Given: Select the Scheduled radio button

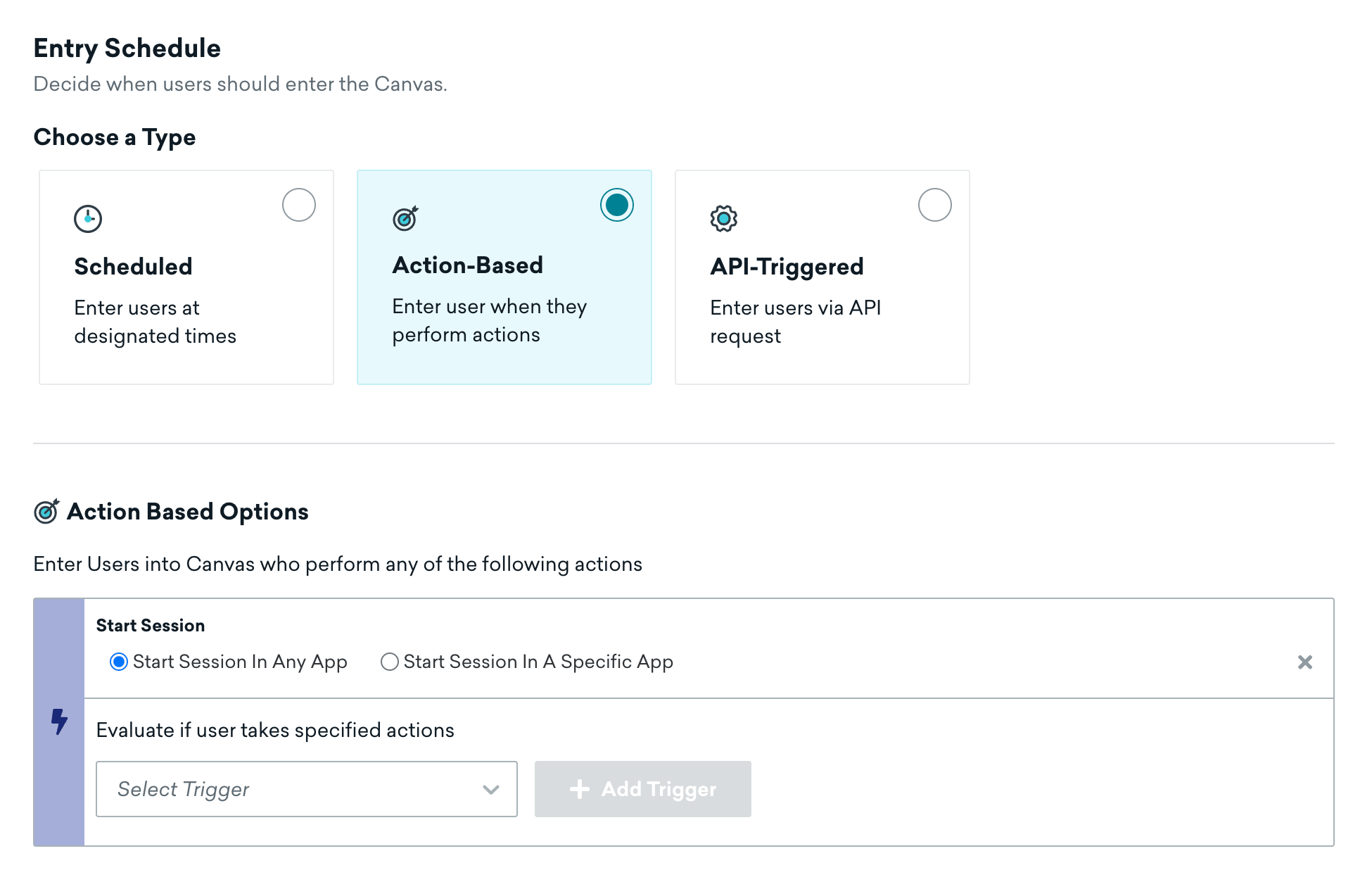Looking at the screenshot, I should click(x=299, y=205).
